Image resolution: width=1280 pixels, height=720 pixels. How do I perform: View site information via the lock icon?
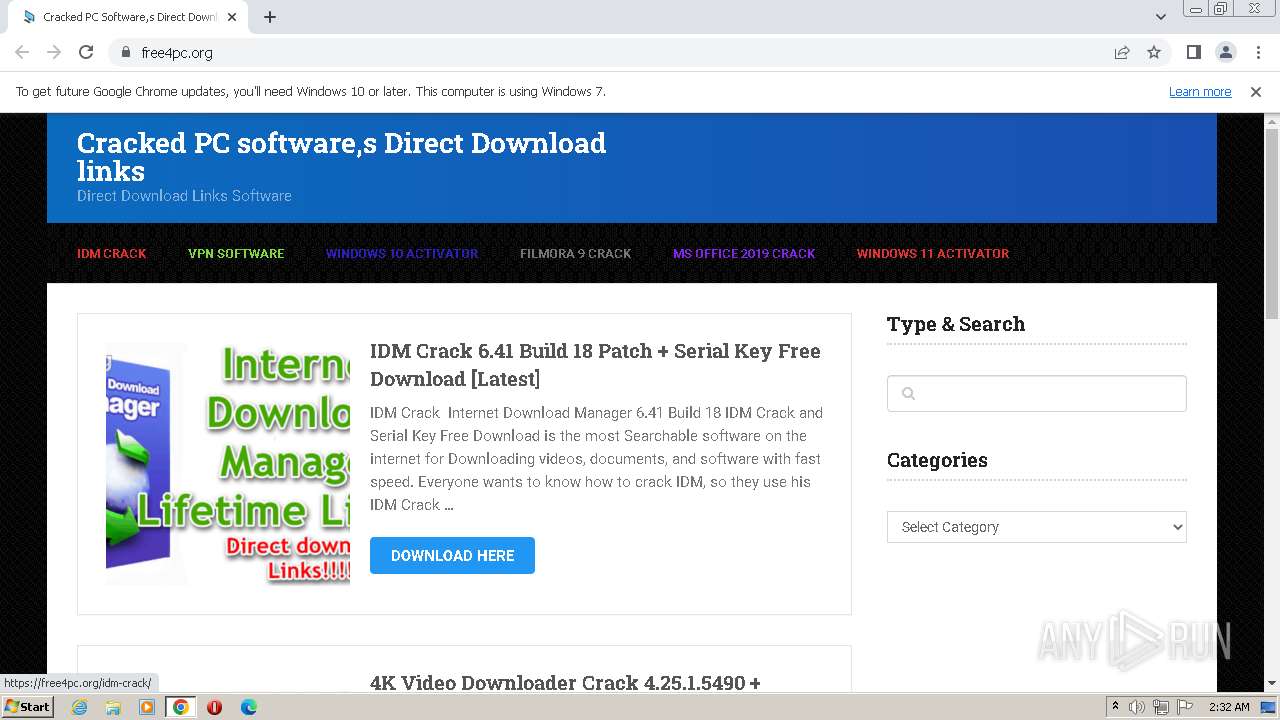pyautogui.click(x=125, y=52)
